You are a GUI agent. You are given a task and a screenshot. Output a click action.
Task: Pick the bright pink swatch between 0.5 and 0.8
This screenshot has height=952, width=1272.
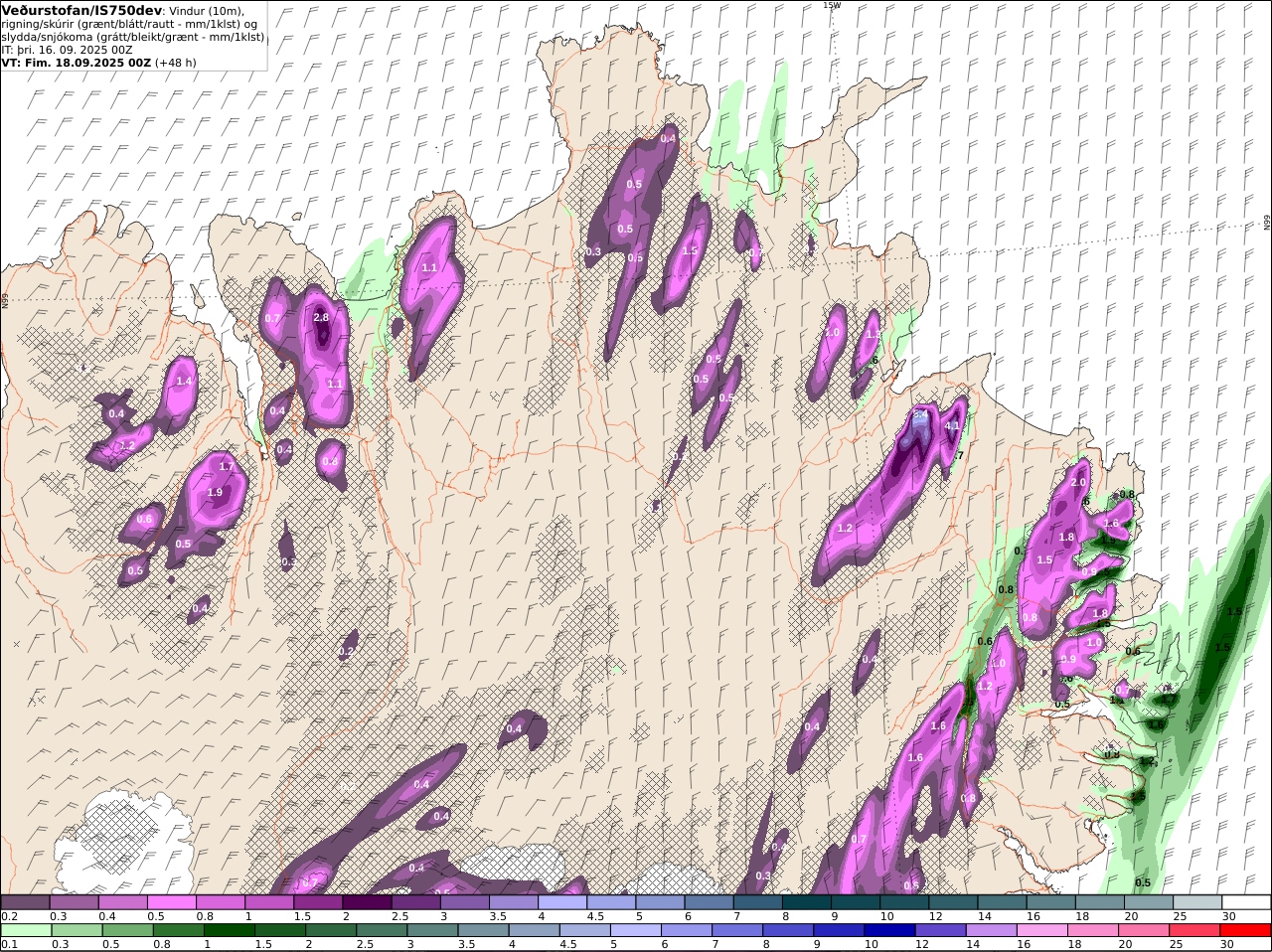[174, 902]
